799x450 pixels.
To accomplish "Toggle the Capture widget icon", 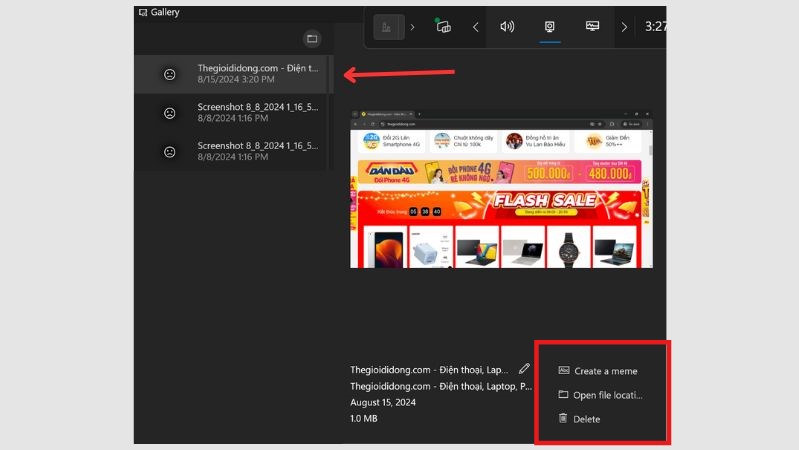I will [549, 27].
